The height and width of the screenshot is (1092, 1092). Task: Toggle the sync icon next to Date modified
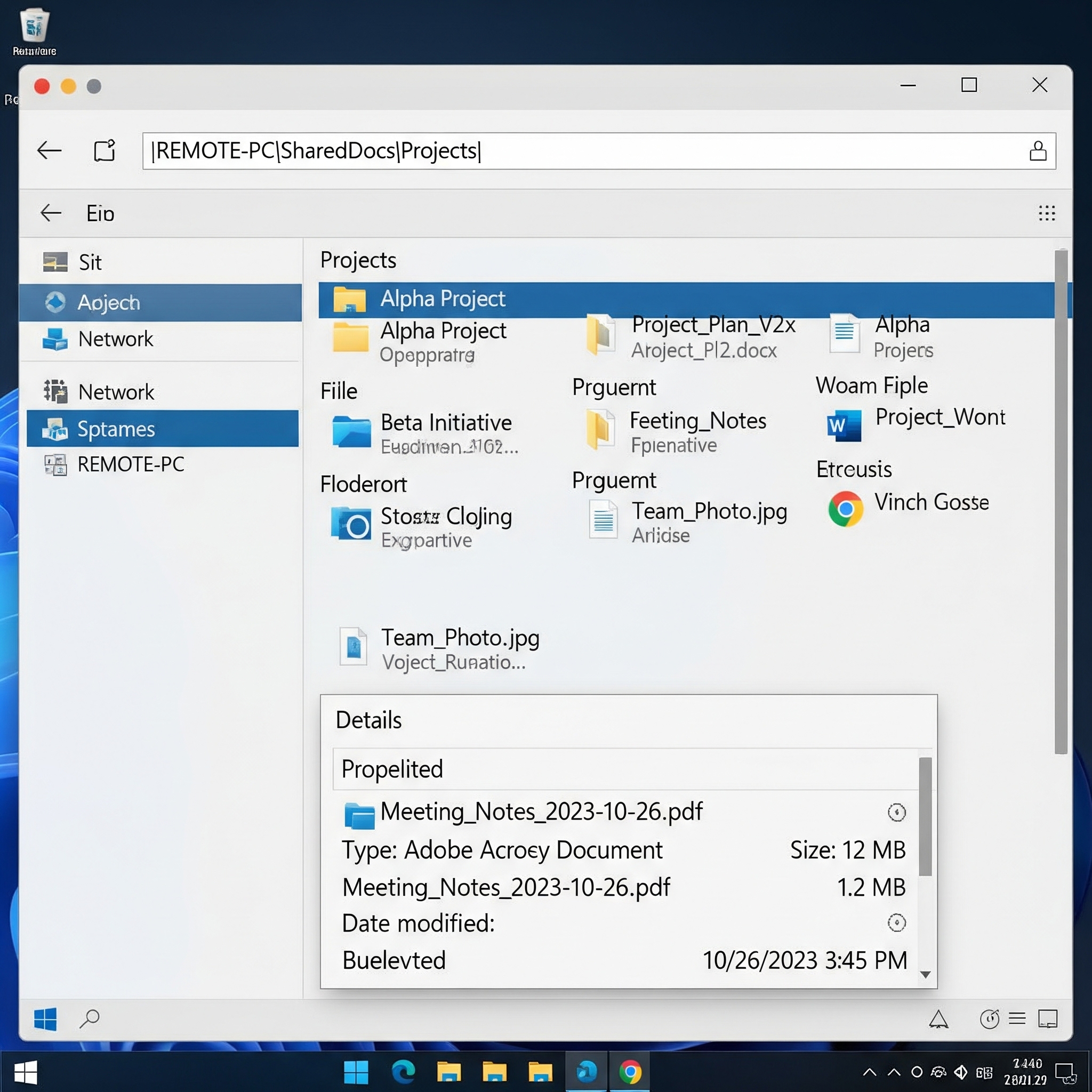(x=897, y=923)
